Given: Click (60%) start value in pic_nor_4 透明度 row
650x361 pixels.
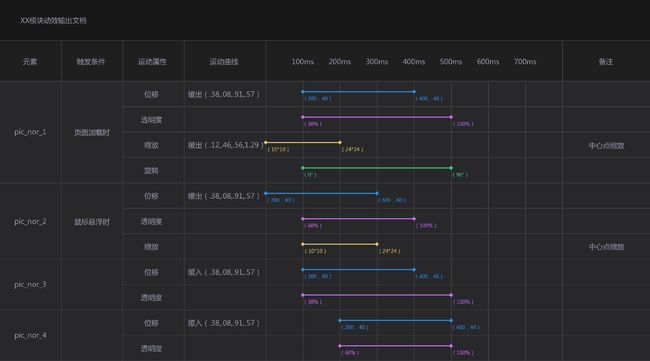Looking at the screenshot, I should click(x=350, y=353).
